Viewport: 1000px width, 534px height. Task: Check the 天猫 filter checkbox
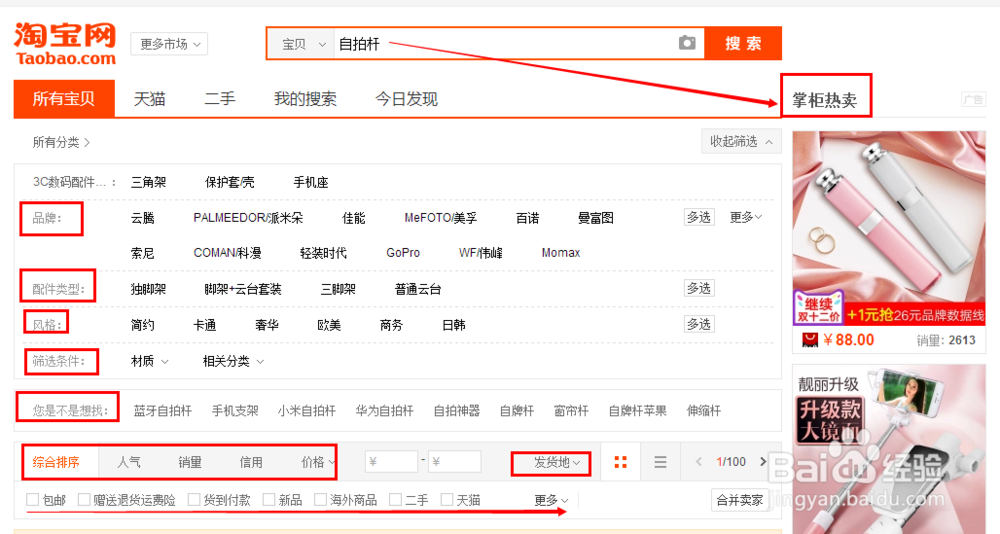coord(447,500)
